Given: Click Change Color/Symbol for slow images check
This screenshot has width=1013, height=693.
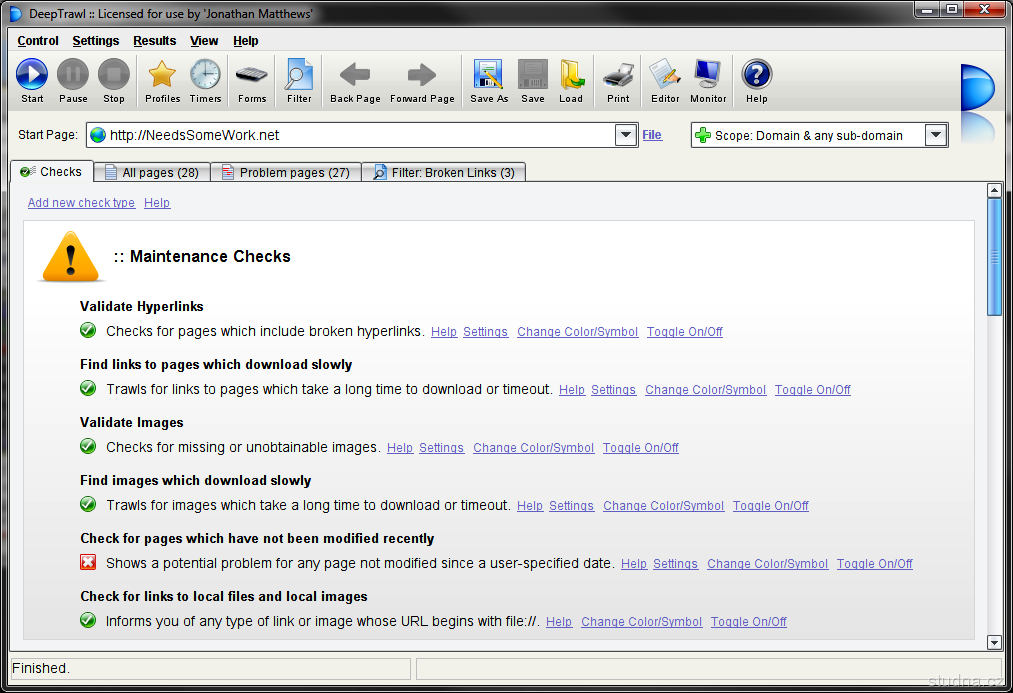Looking at the screenshot, I should click(x=663, y=506).
